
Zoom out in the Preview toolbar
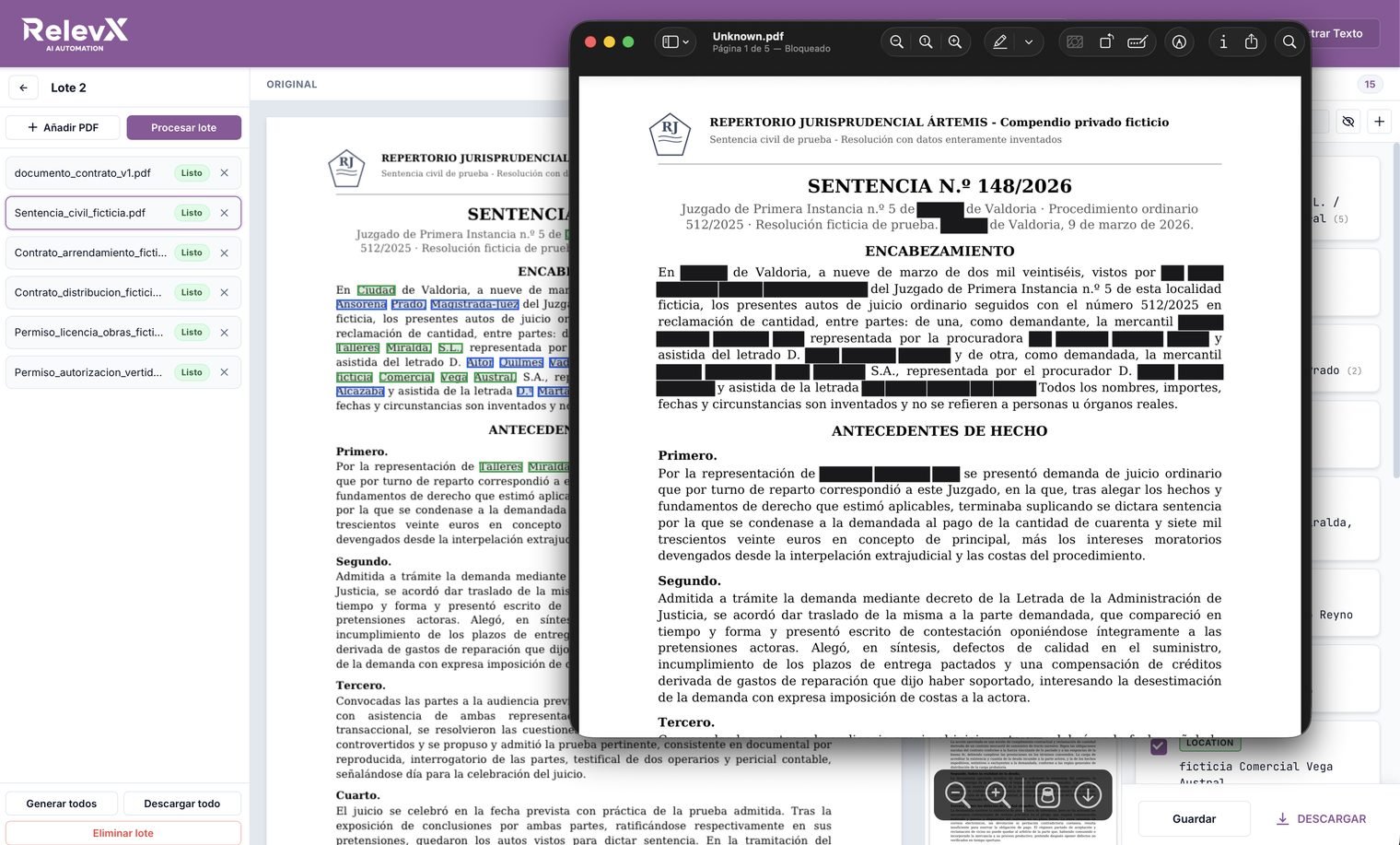[x=896, y=41]
